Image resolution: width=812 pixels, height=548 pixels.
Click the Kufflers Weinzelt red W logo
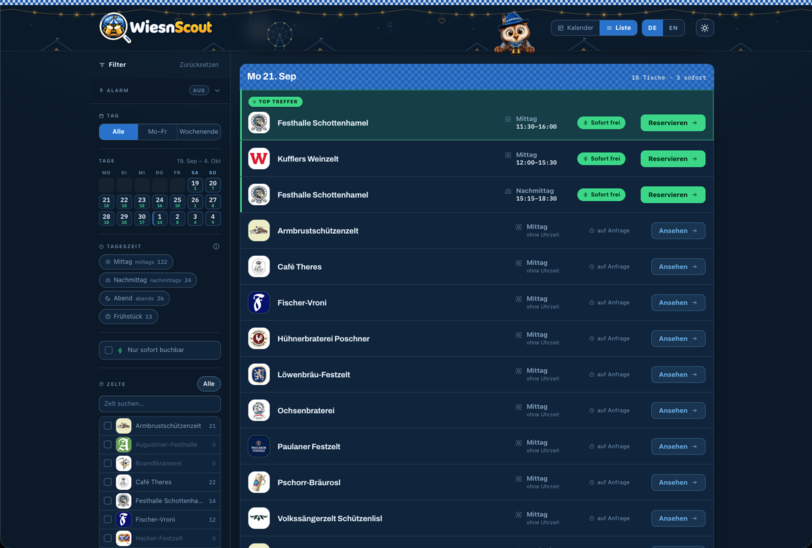click(x=259, y=158)
